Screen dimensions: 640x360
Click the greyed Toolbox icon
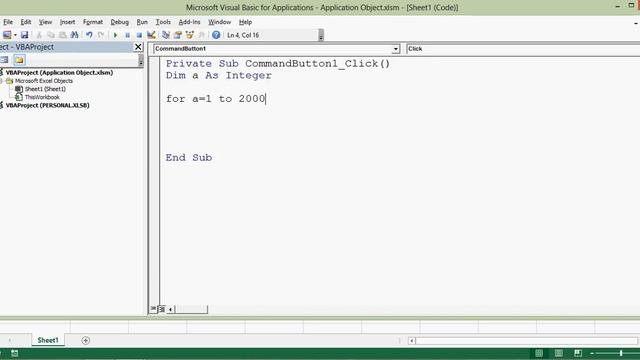point(201,35)
